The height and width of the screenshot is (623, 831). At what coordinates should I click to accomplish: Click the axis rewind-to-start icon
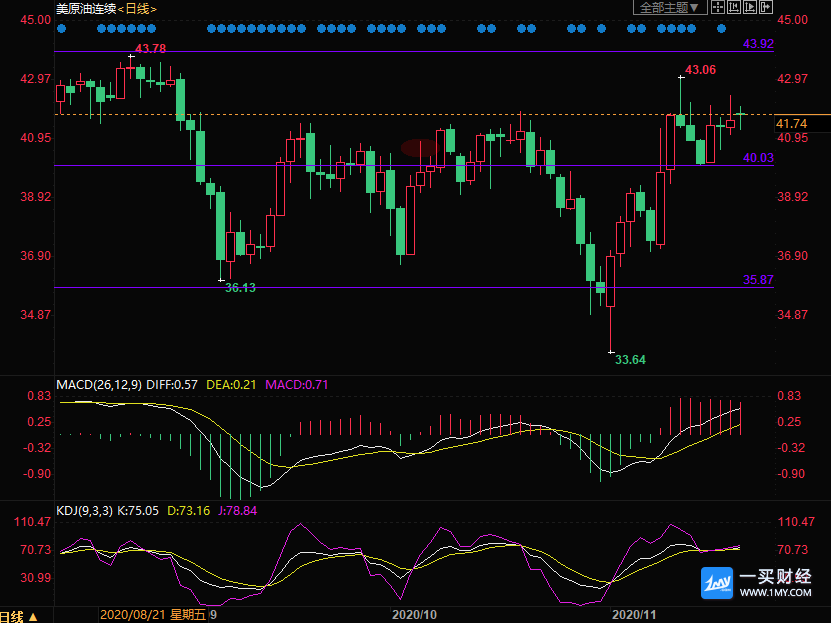734,7
